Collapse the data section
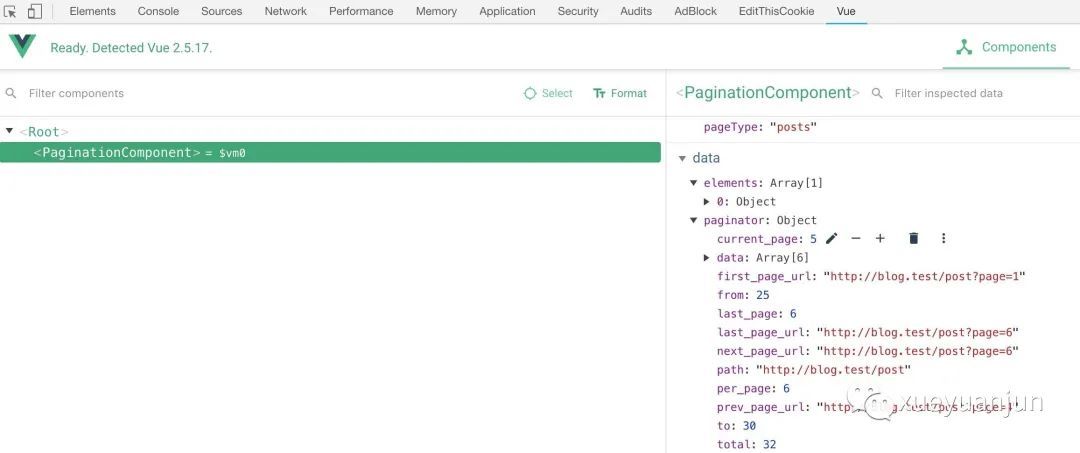Image resolution: width=1080 pixels, height=453 pixels. tap(682, 158)
